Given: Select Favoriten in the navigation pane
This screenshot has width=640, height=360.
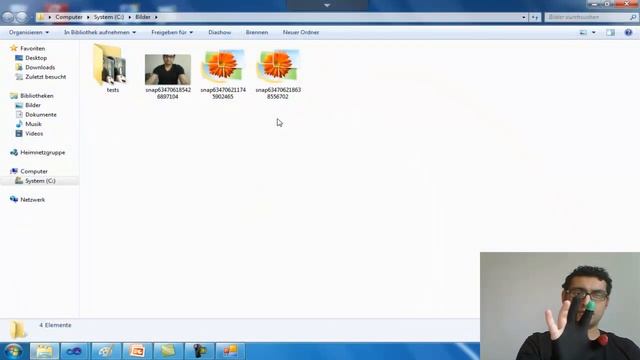Looking at the screenshot, I should pos(33,48).
